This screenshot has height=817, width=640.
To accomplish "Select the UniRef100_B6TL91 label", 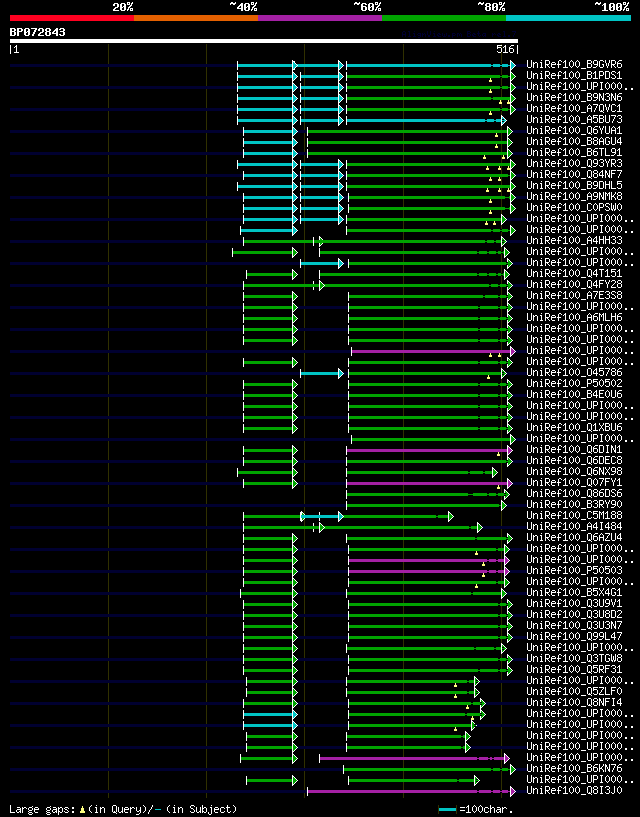I will click(574, 153).
